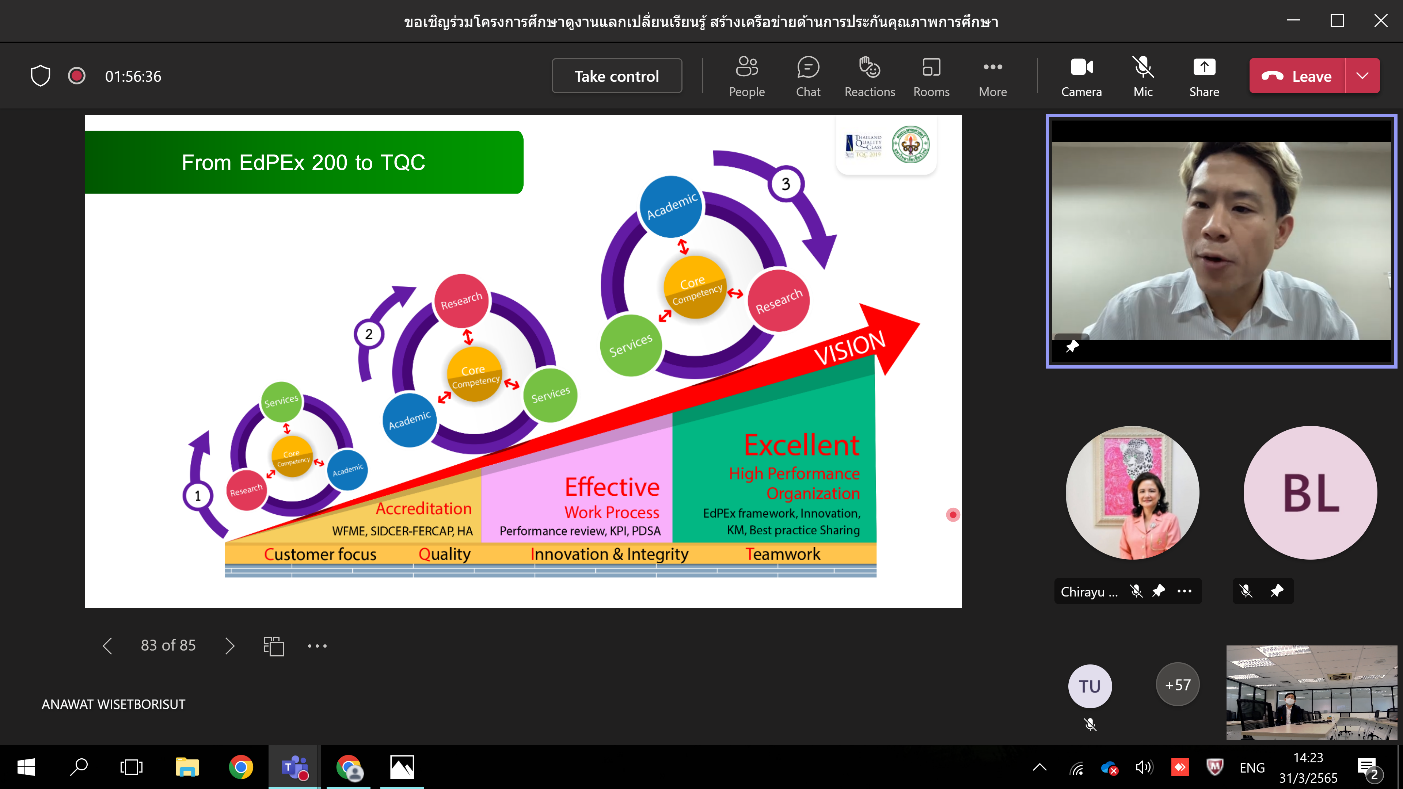Viewport: 1403px width, 789px height.
Task: Click the Wi-Fi network tray icon
Action: point(1077,768)
